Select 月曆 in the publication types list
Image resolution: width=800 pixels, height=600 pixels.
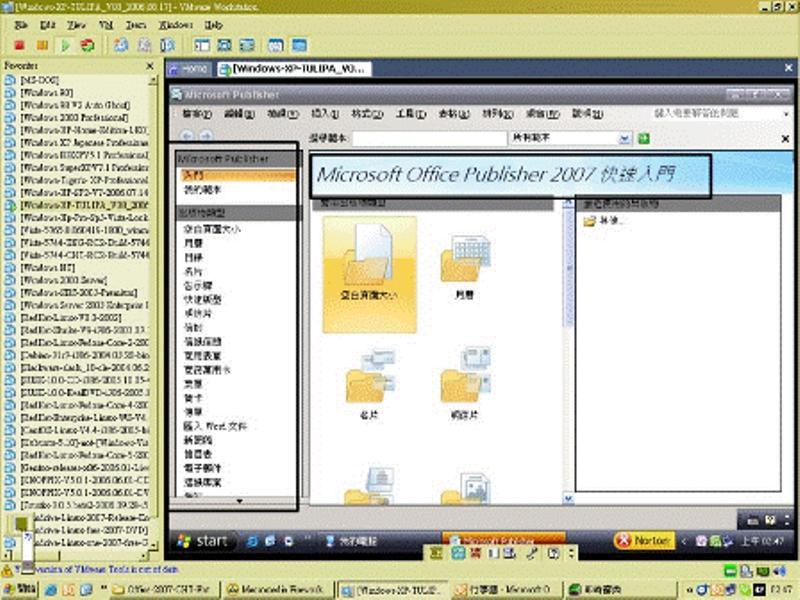coord(193,243)
